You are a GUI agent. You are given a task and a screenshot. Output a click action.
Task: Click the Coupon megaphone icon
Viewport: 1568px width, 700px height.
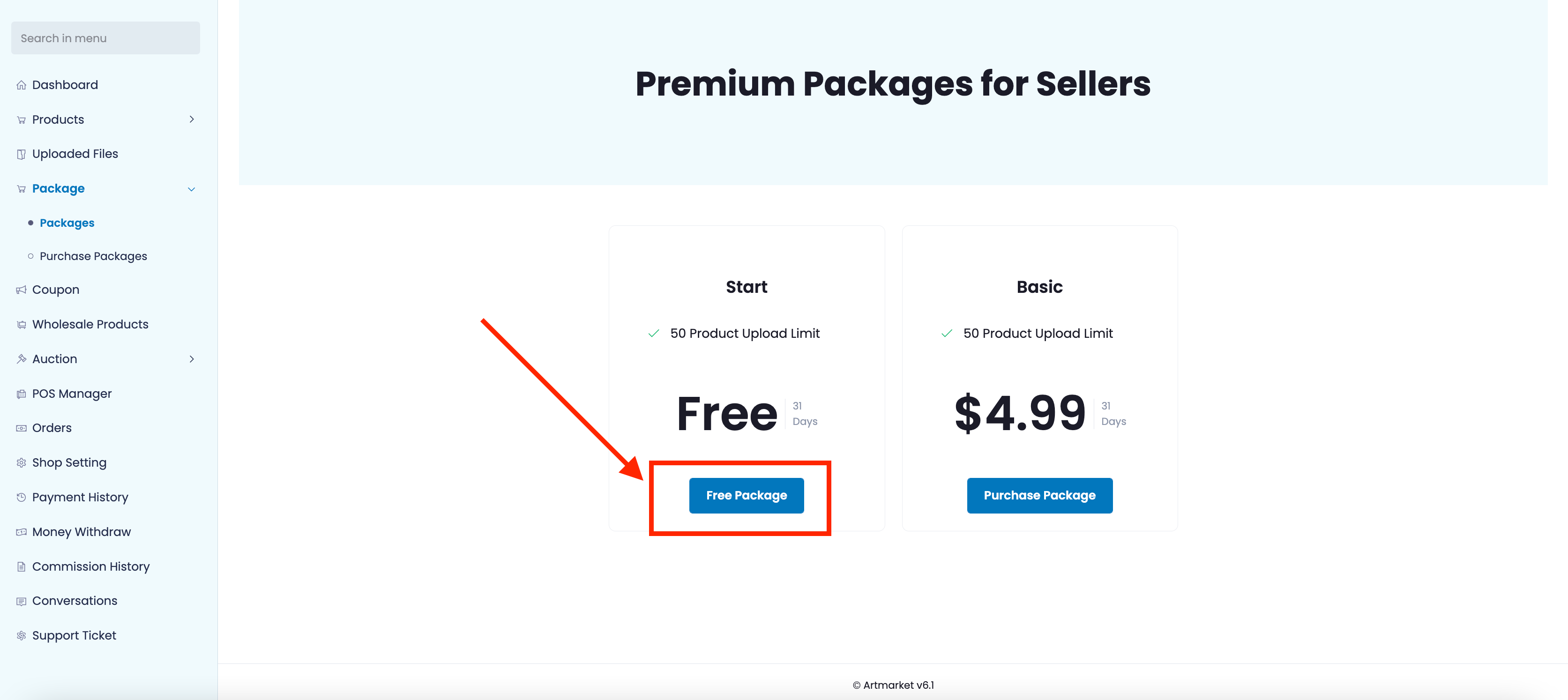pos(21,290)
